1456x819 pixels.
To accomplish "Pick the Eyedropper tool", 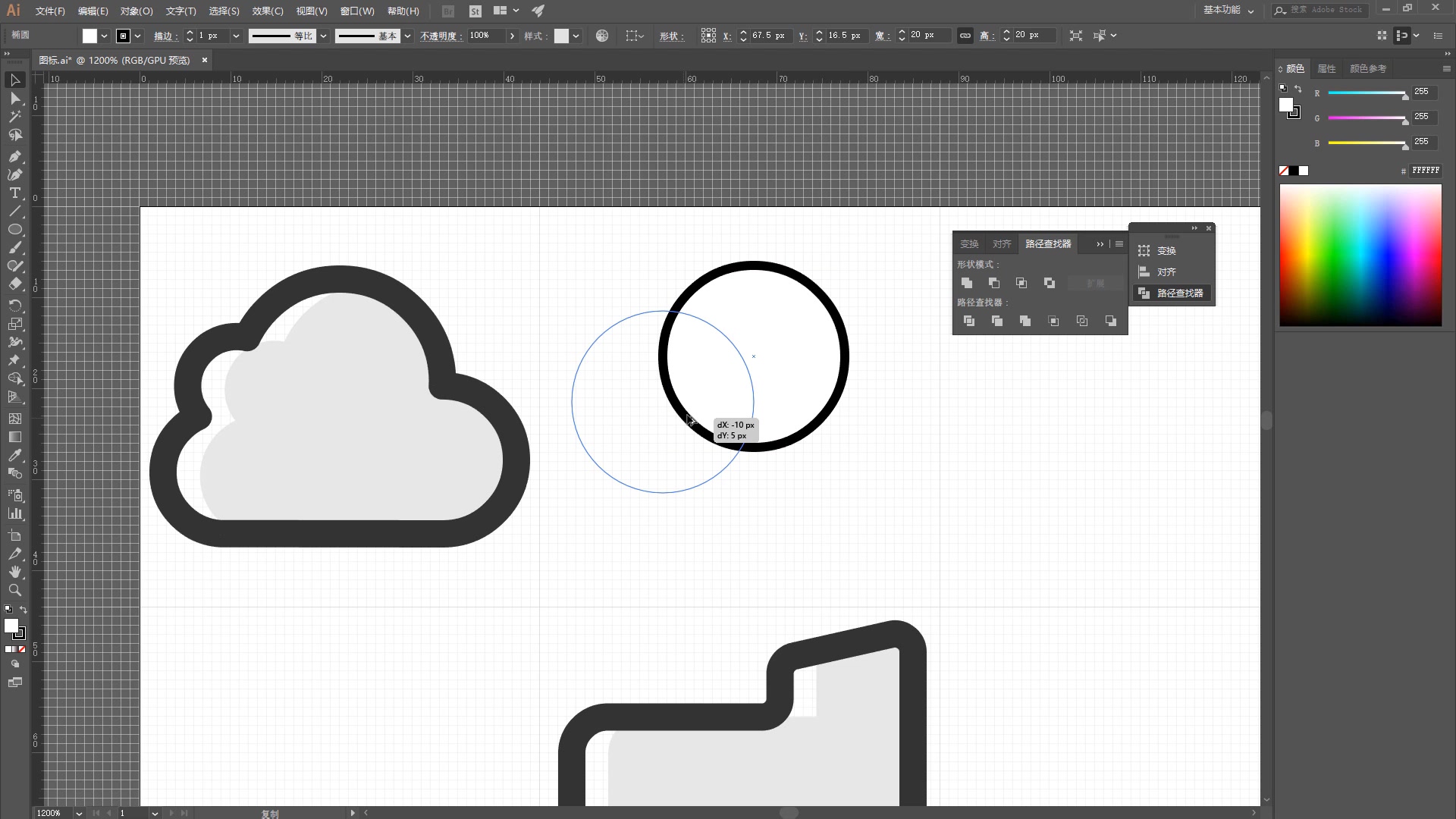I will pyautogui.click(x=14, y=455).
